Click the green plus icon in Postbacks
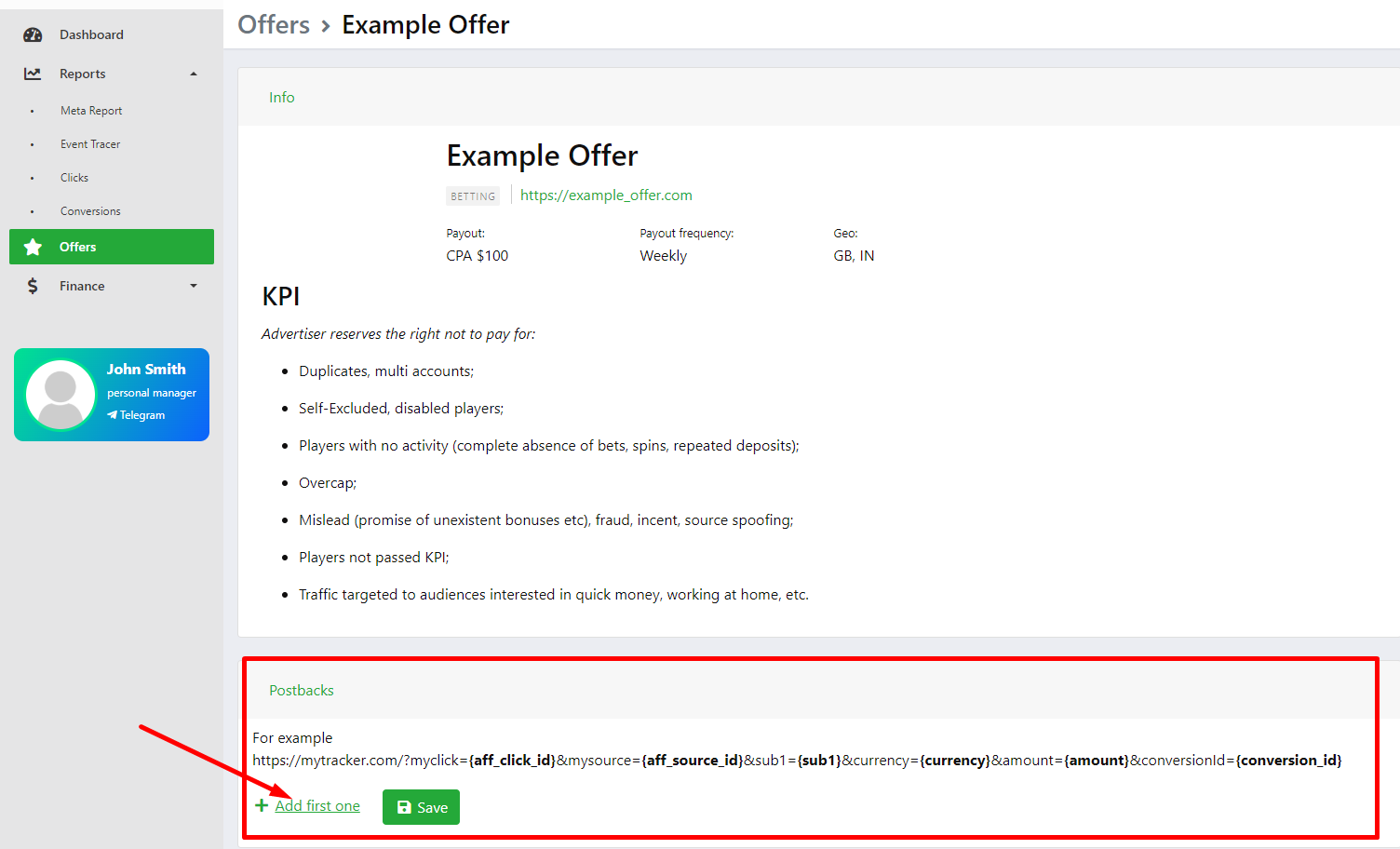This screenshot has width=1400, height=849. pos(262,805)
